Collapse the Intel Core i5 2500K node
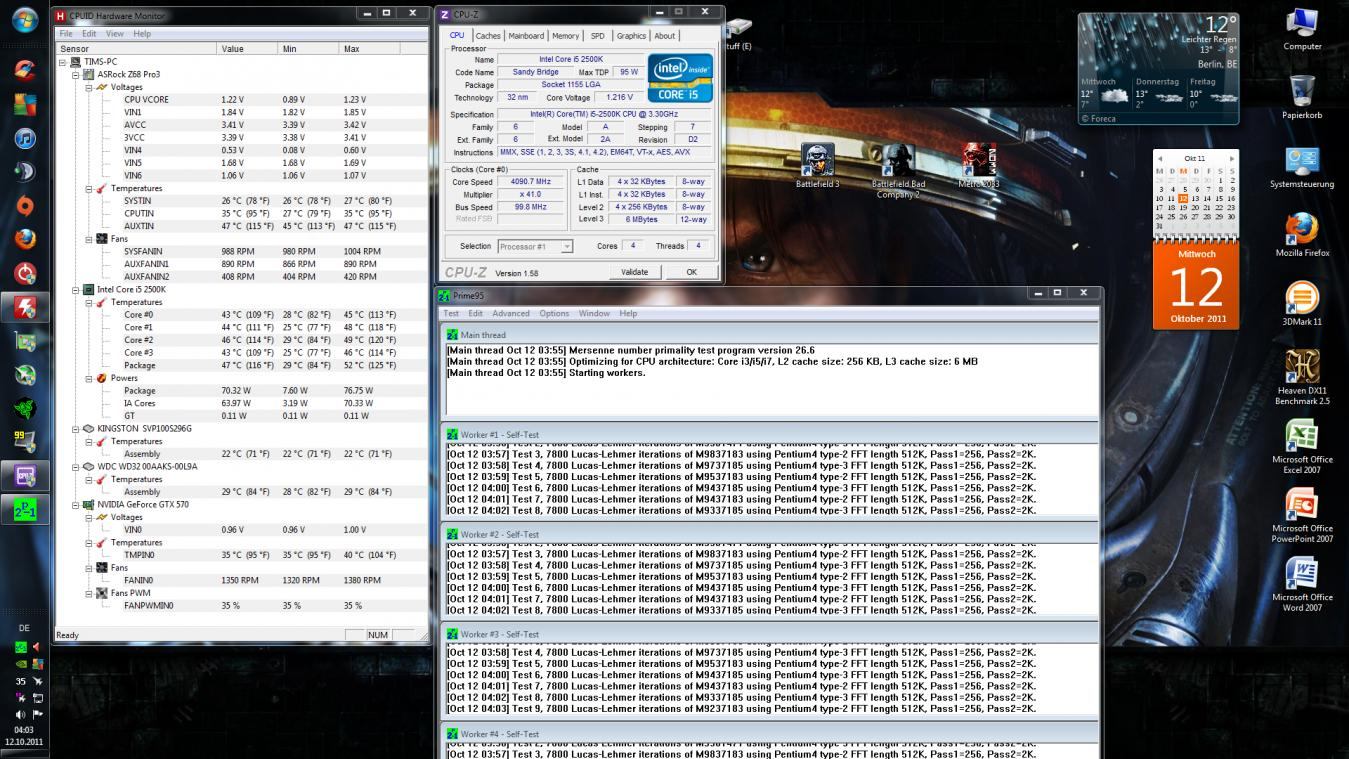1349x759 pixels. click(75, 290)
